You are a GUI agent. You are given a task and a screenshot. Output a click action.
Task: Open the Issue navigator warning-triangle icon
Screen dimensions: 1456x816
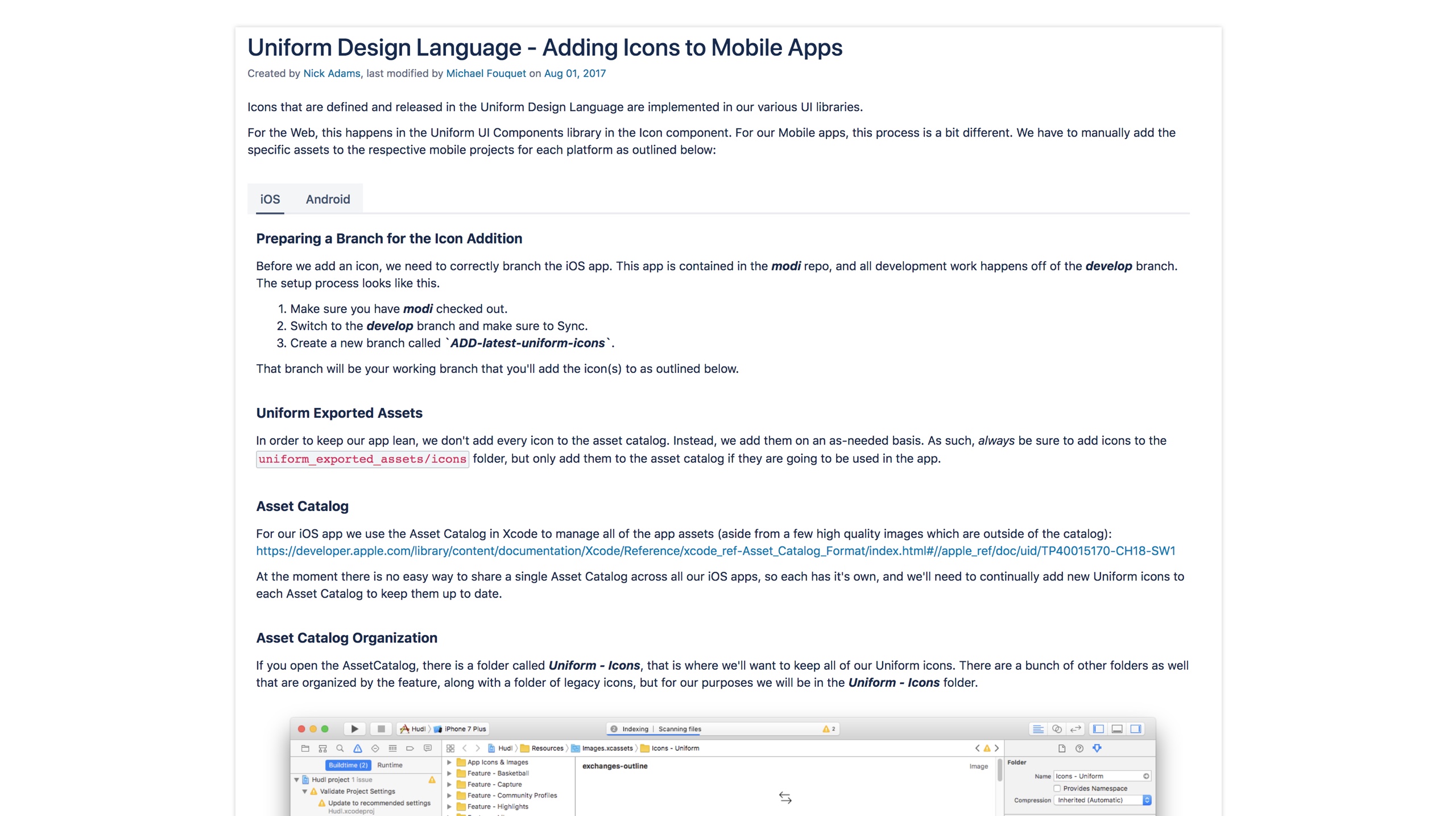coord(357,748)
